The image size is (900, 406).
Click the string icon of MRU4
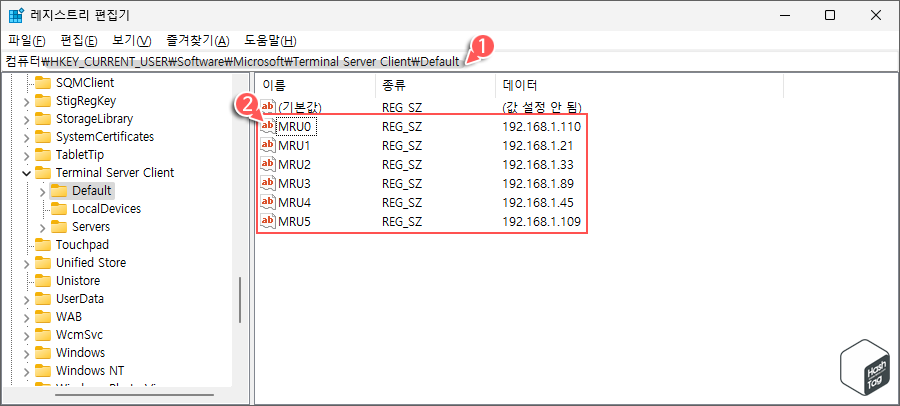pyautogui.click(x=268, y=202)
